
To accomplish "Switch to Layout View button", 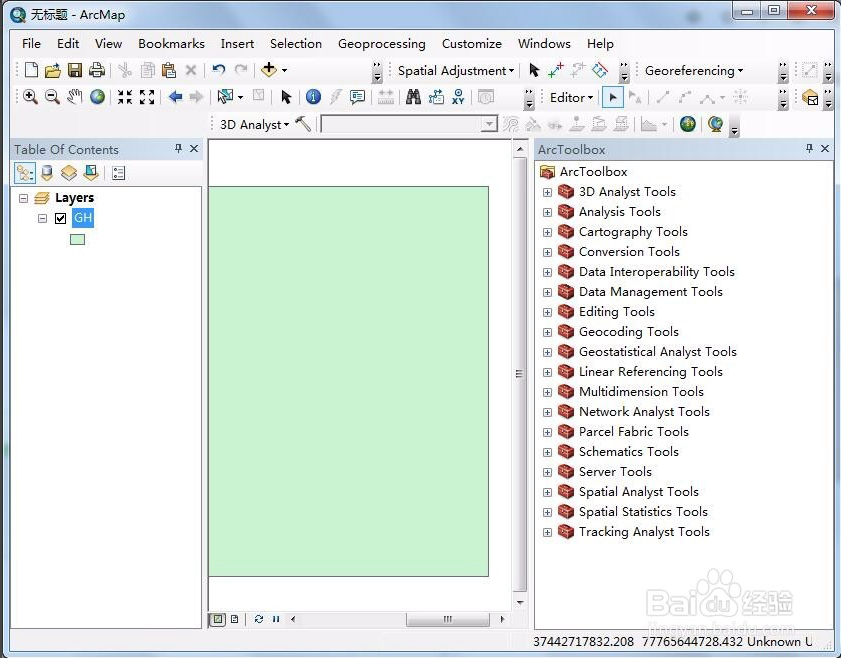I will click(234, 619).
